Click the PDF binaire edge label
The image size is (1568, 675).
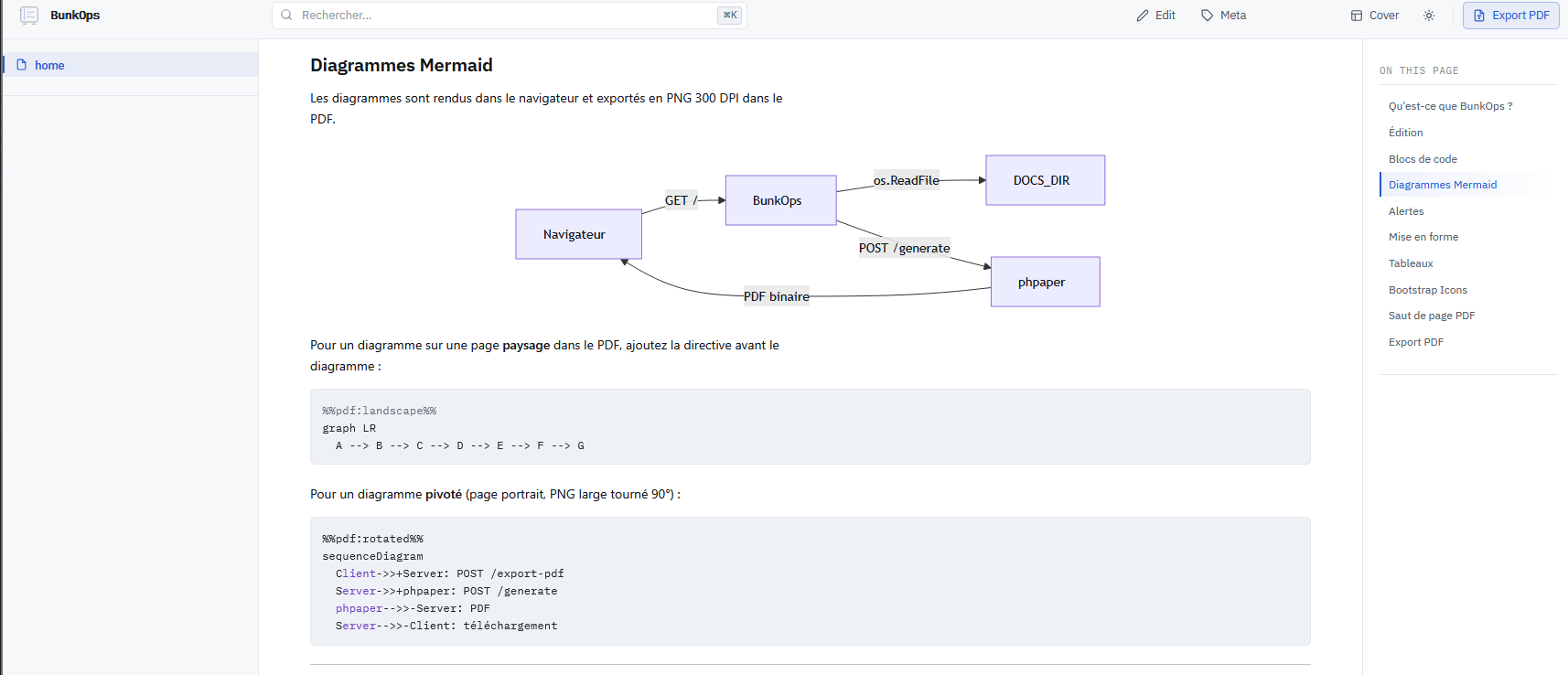point(776,296)
